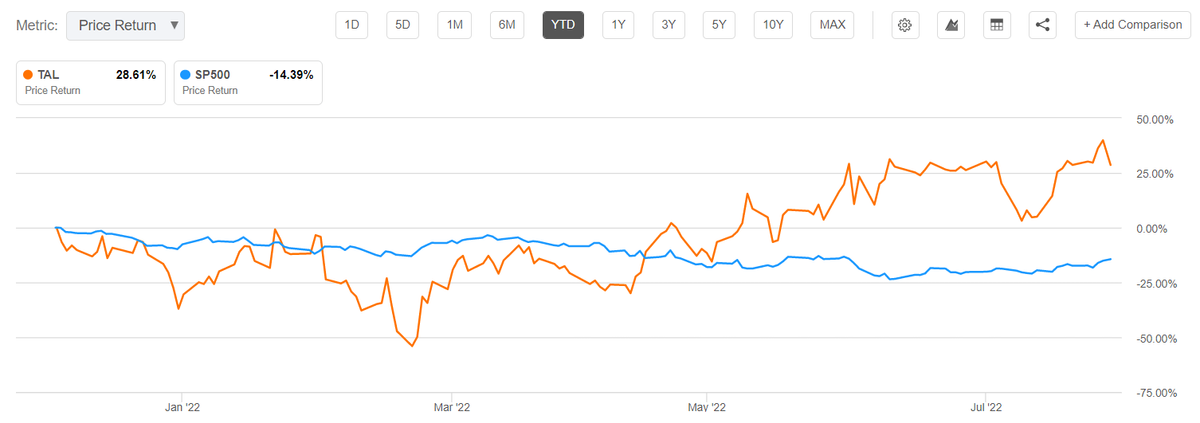Screen dimensions: 1200x423
Task: Select the YTD range tab
Action: [563, 25]
